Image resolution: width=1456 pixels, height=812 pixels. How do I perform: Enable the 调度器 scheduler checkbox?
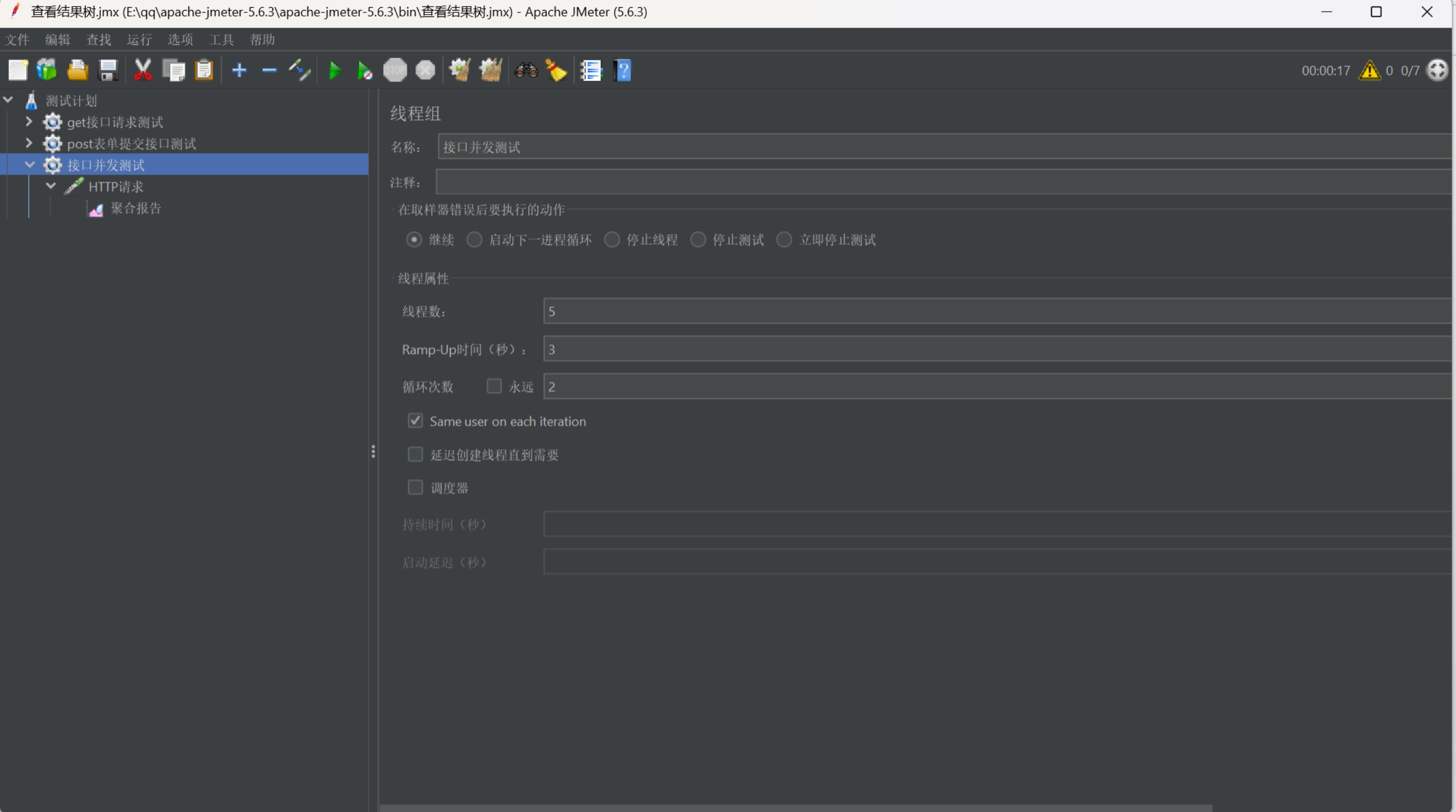click(x=415, y=488)
